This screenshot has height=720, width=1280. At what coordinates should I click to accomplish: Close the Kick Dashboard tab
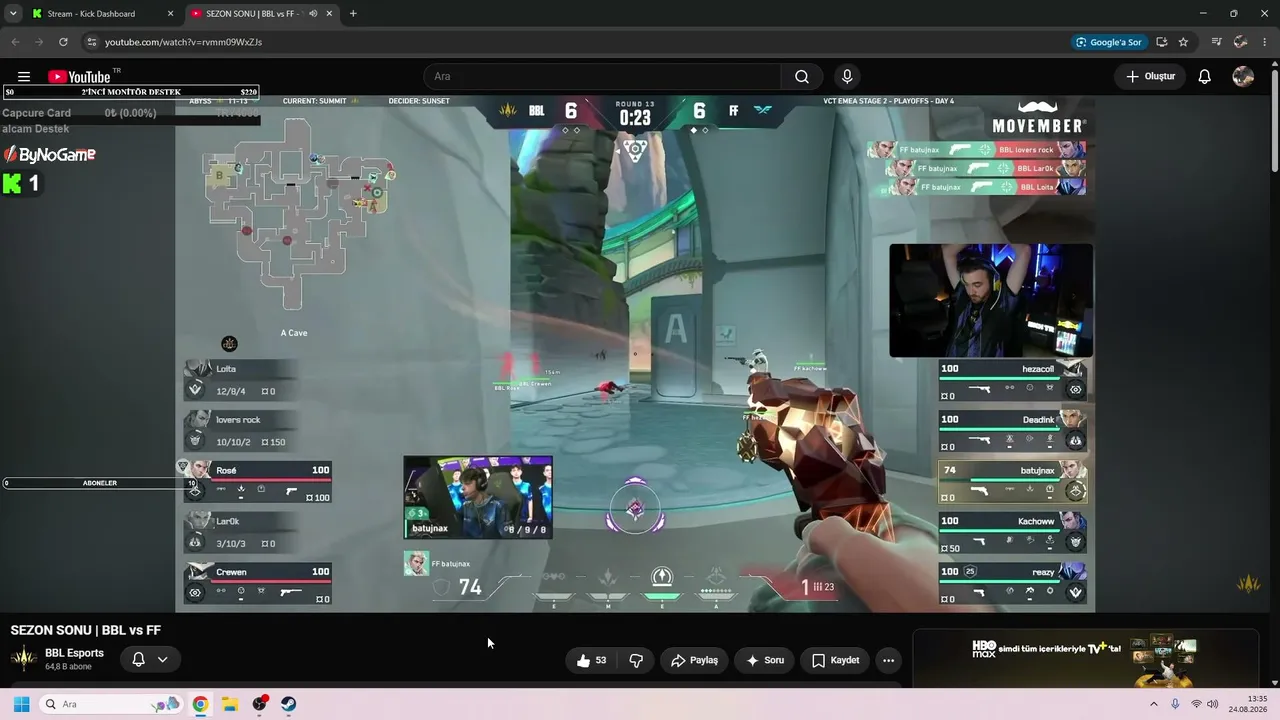[x=170, y=14]
